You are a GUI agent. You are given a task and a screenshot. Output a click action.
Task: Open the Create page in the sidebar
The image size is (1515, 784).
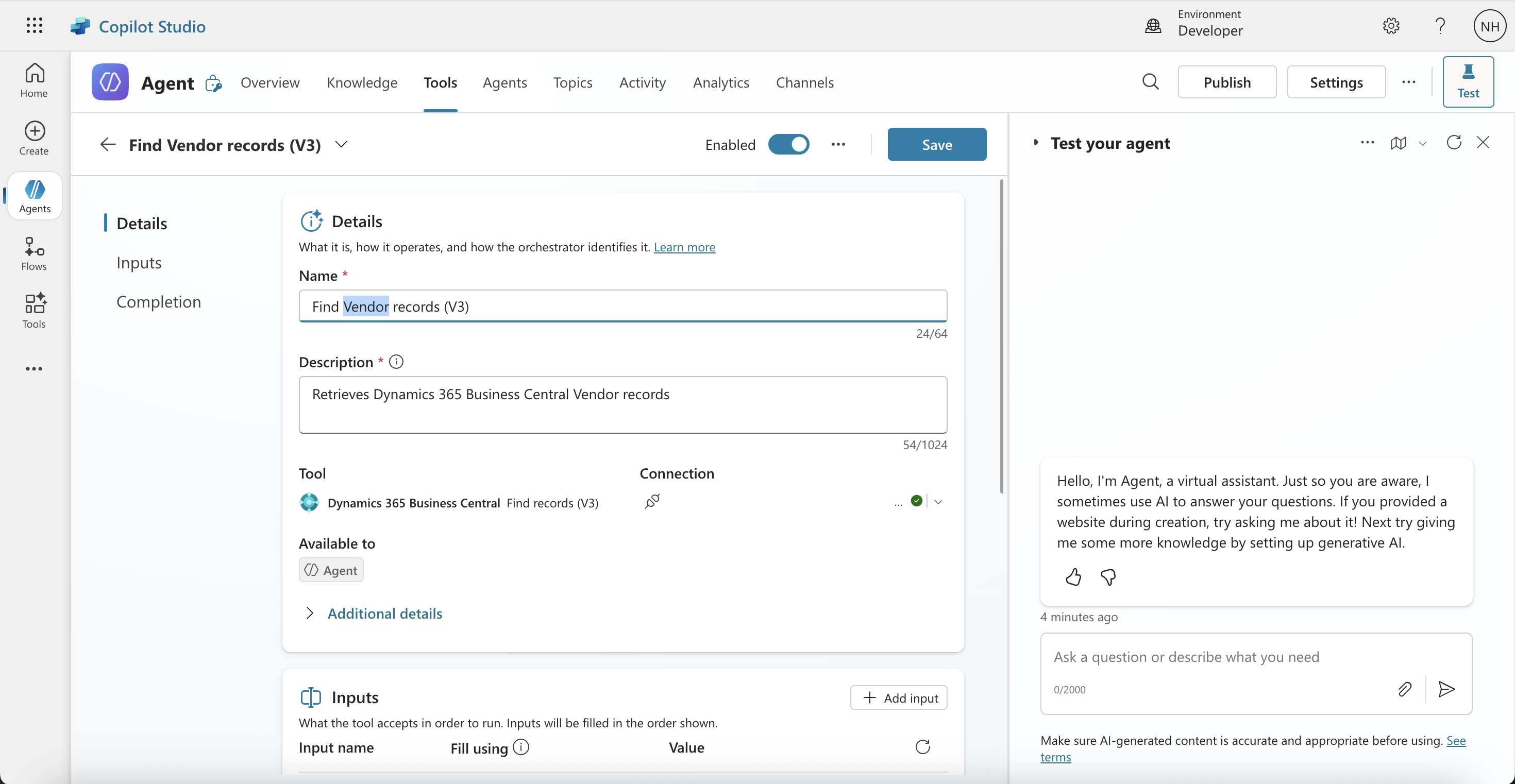34,139
